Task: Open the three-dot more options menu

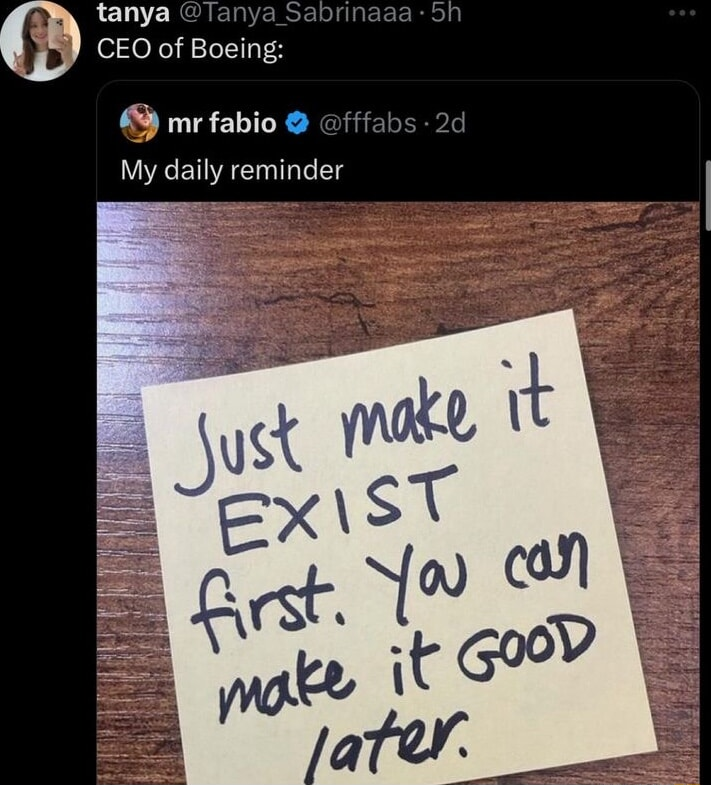Action: [682, 13]
